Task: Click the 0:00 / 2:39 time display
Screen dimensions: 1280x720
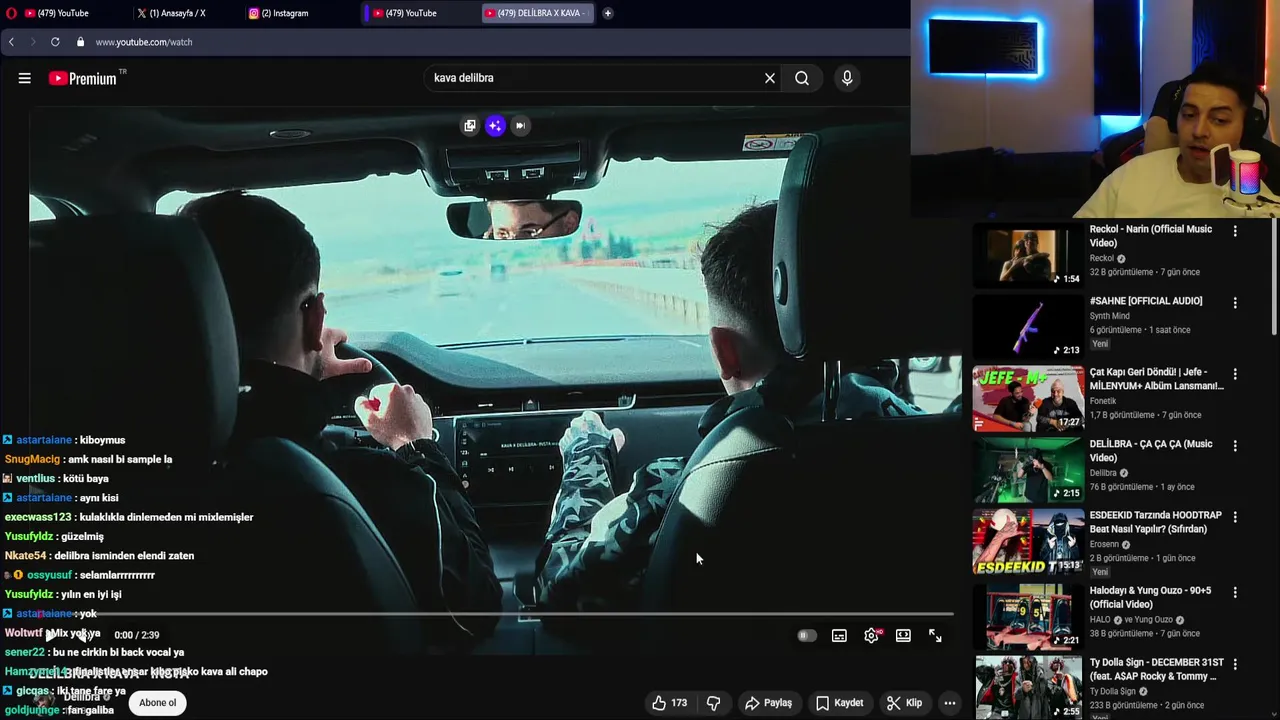Action: [137, 635]
